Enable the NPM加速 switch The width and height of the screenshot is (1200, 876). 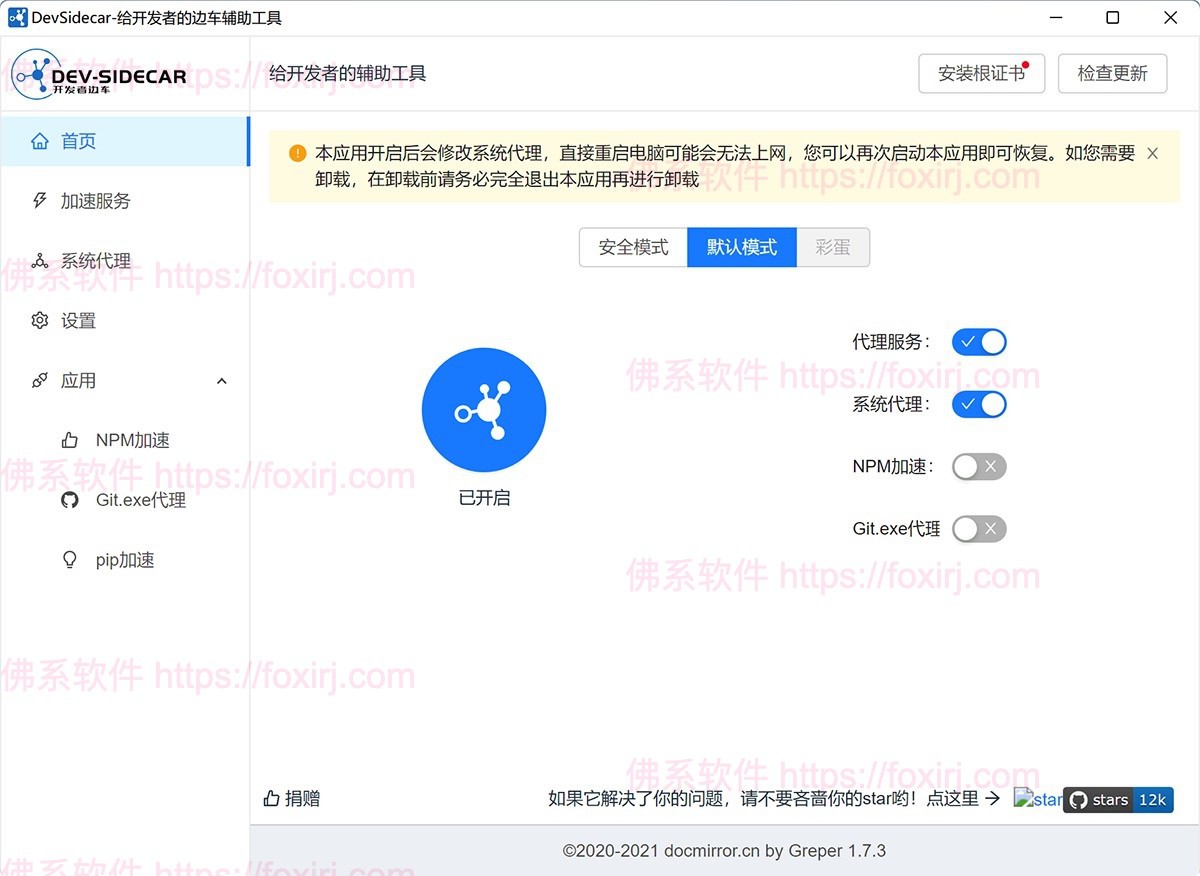click(x=978, y=466)
